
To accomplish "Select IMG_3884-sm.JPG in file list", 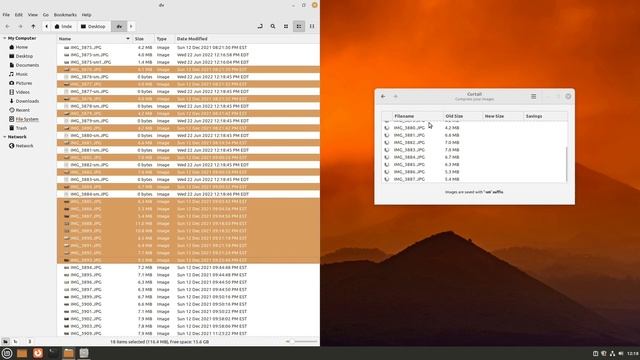I will [x=188, y=194].
